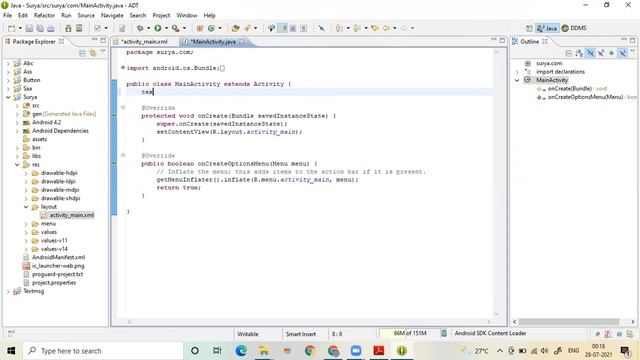Toggle Hide Static Members in Outline
640x360 pixels.
pos(601,53)
